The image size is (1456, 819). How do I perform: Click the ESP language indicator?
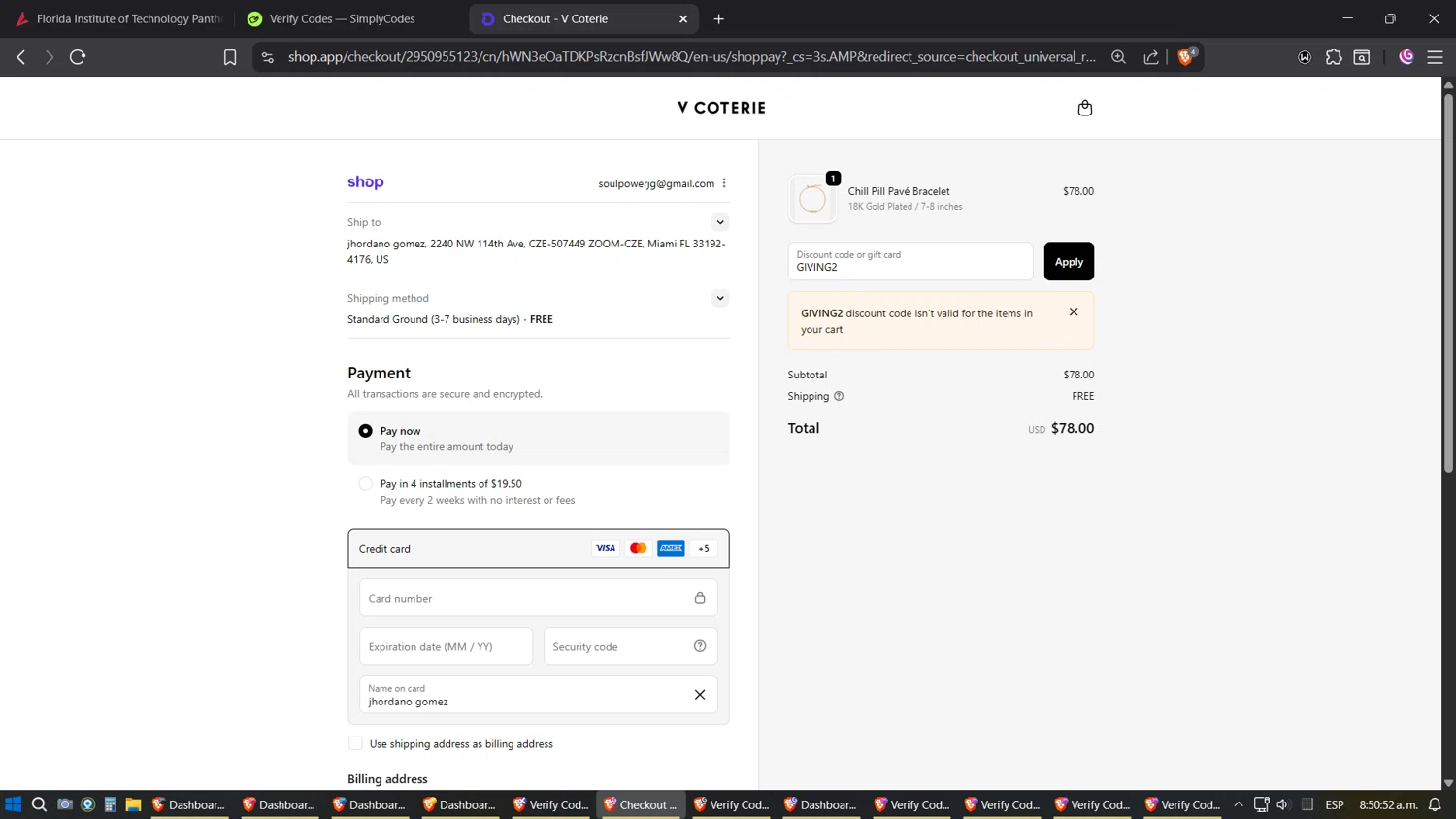(1335, 804)
